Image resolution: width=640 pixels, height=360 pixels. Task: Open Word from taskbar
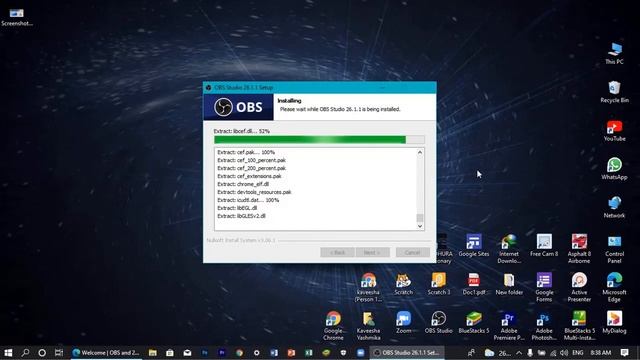pyautogui.click(x=274, y=353)
